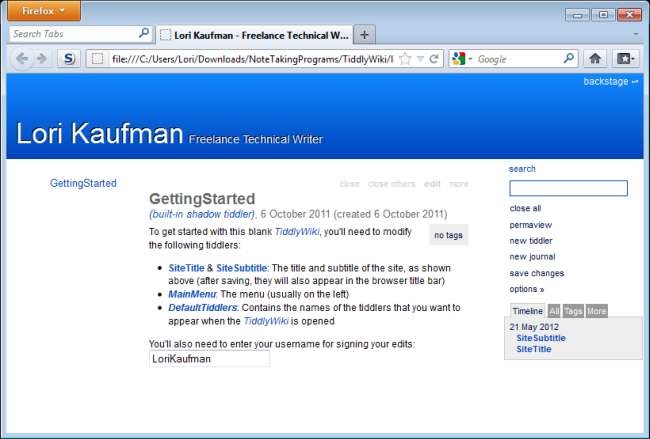Click the GettingStarted tiddler heading
The width and height of the screenshot is (650, 439).
pyautogui.click(x=202, y=199)
